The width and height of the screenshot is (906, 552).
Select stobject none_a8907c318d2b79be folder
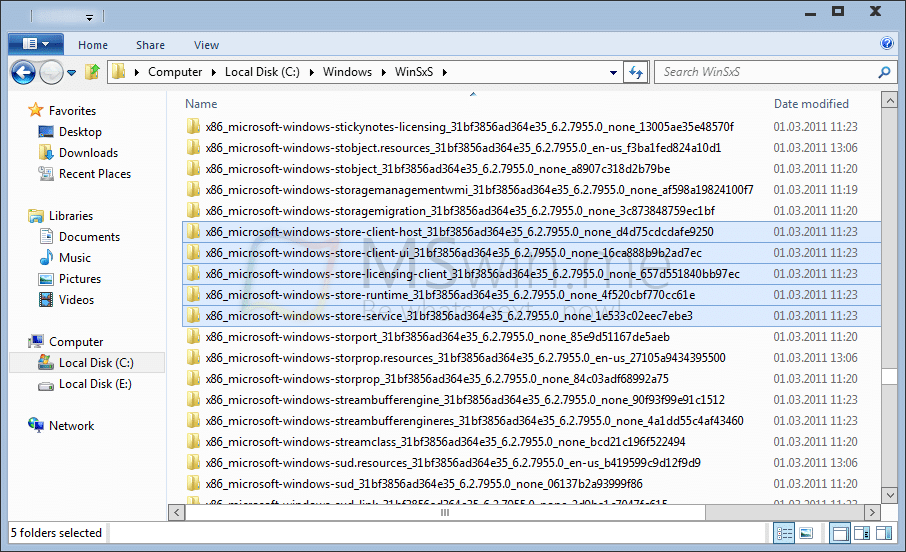point(438,169)
